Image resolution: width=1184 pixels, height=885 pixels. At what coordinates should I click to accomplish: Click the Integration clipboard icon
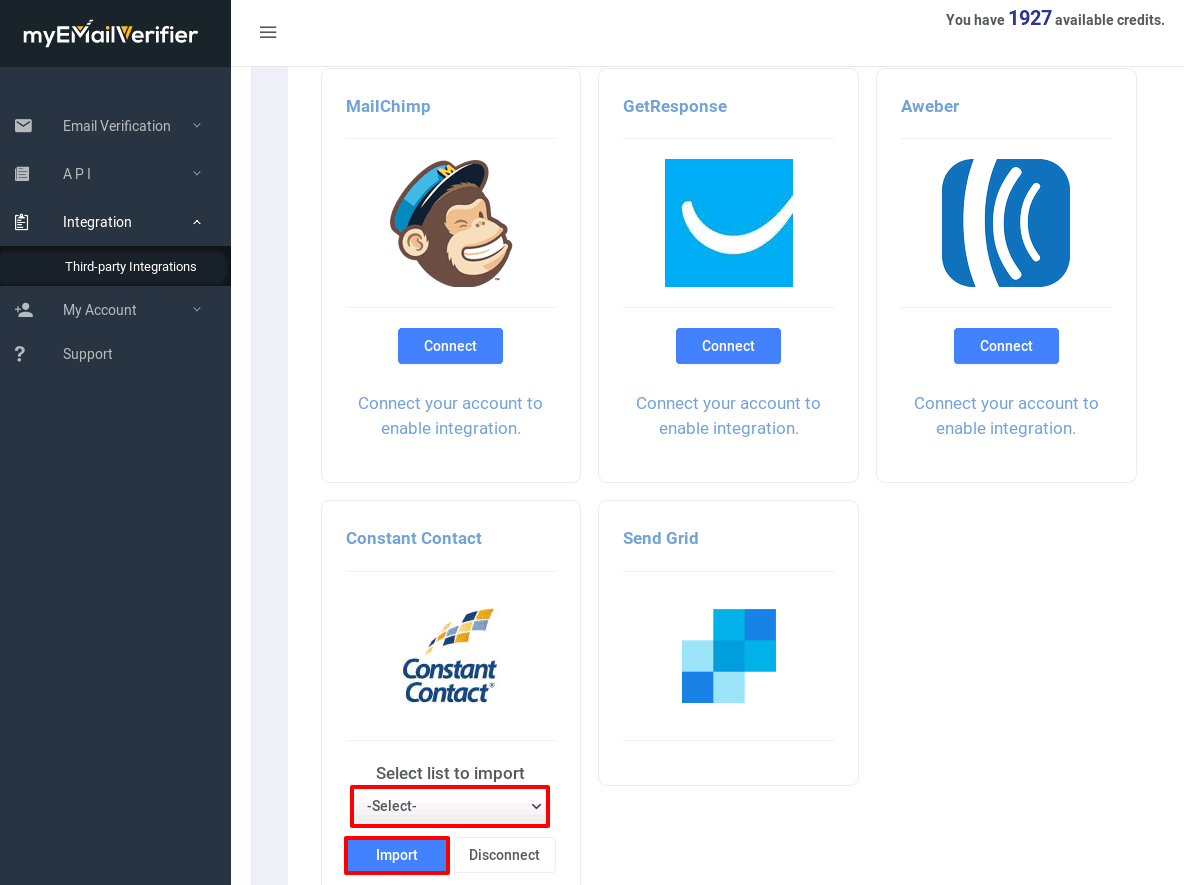(x=22, y=222)
